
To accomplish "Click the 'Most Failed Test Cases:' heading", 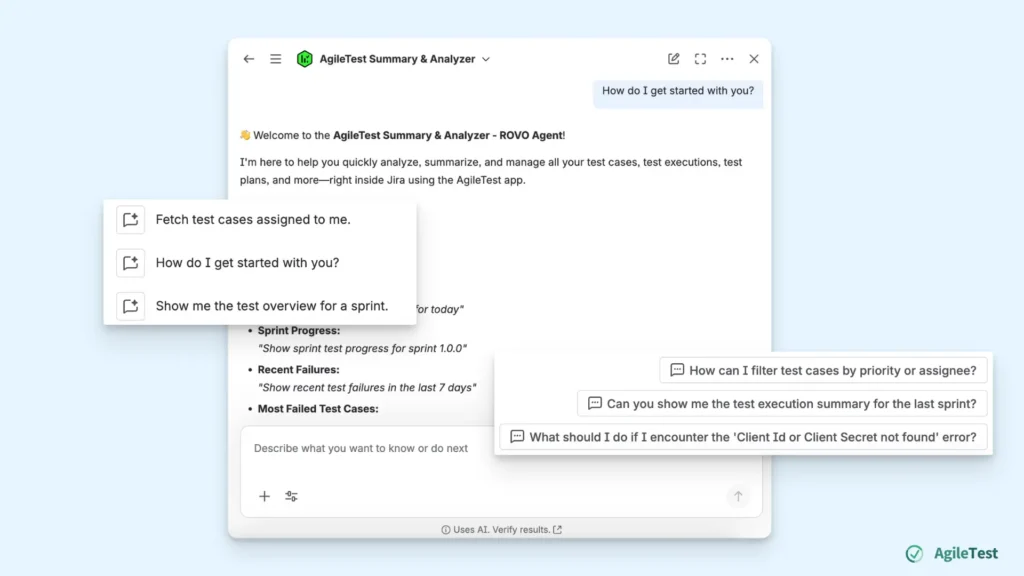I will pyautogui.click(x=318, y=409).
